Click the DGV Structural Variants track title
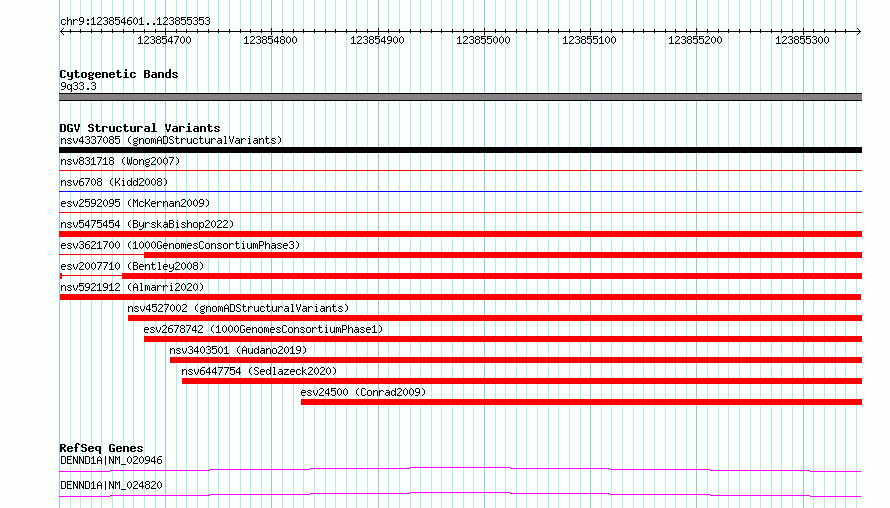Viewport: 890px width, 508px height. pyautogui.click(x=140, y=128)
